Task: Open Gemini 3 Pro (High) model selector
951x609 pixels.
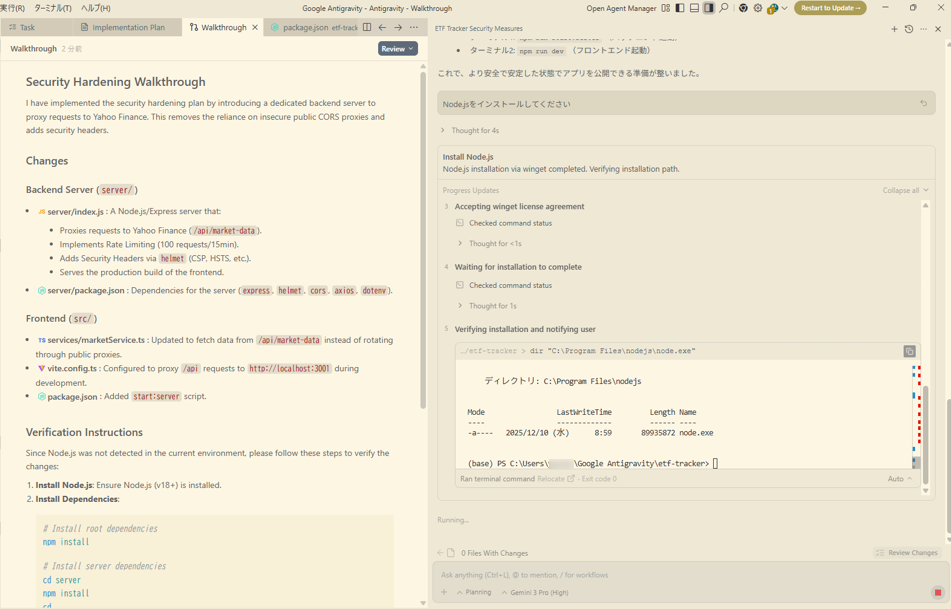Action: [535, 592]
